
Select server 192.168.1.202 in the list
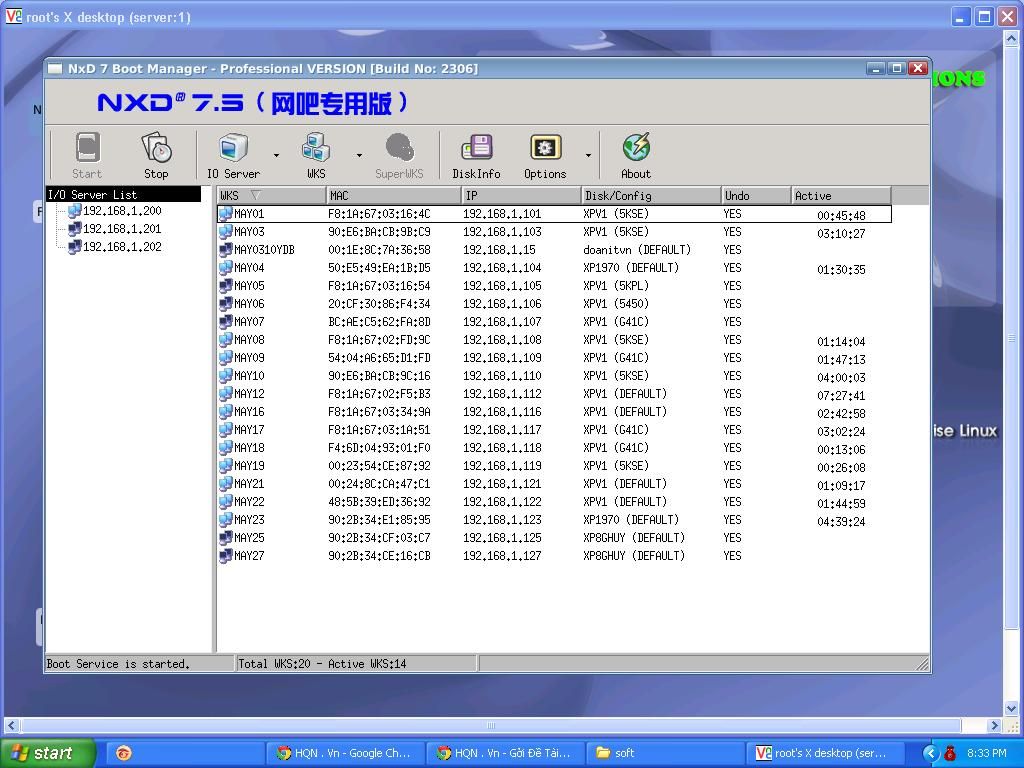pyautogui.click(x=100, y=247)
